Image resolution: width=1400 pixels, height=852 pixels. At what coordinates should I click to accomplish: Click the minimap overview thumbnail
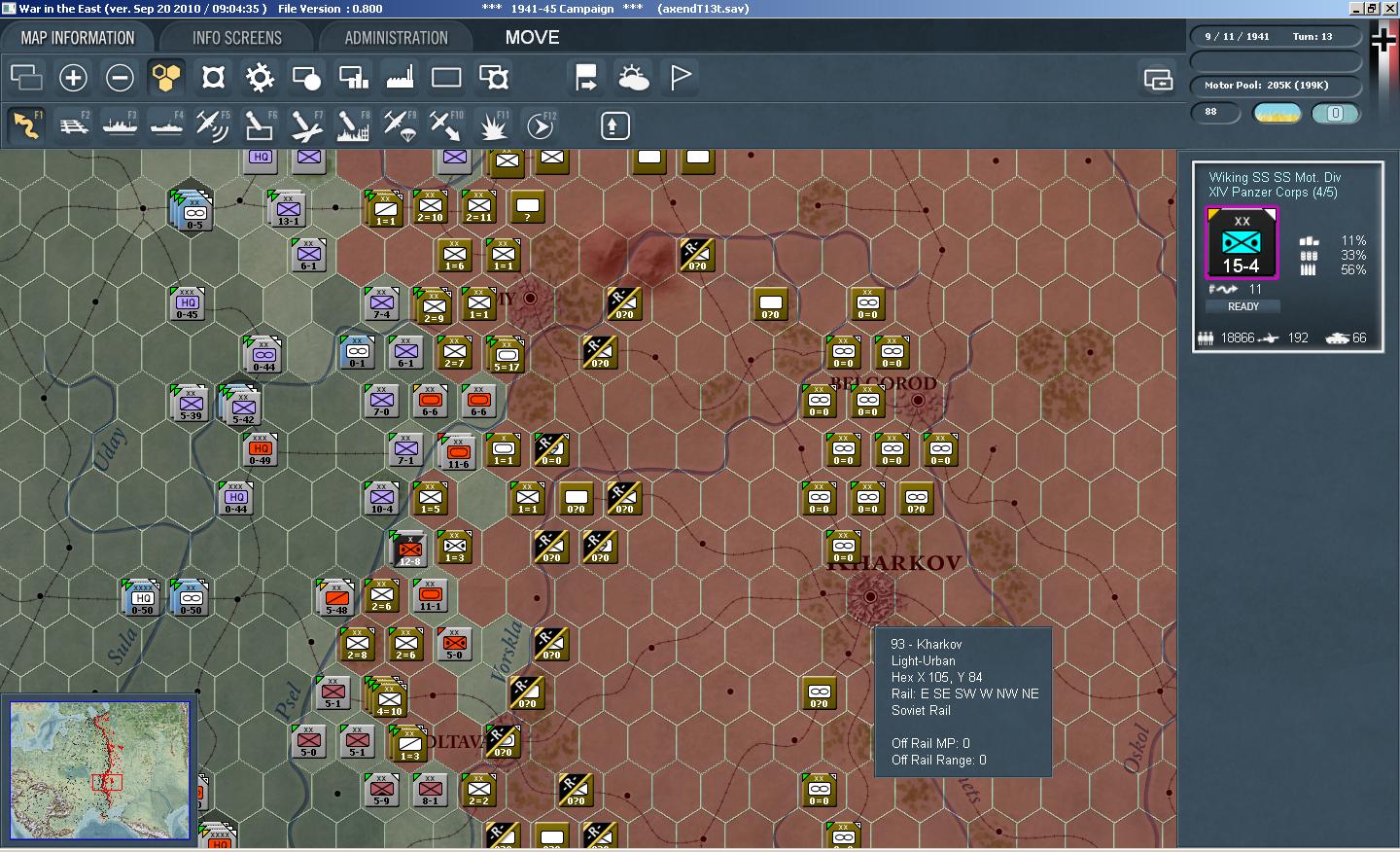[x=99, y=770]
